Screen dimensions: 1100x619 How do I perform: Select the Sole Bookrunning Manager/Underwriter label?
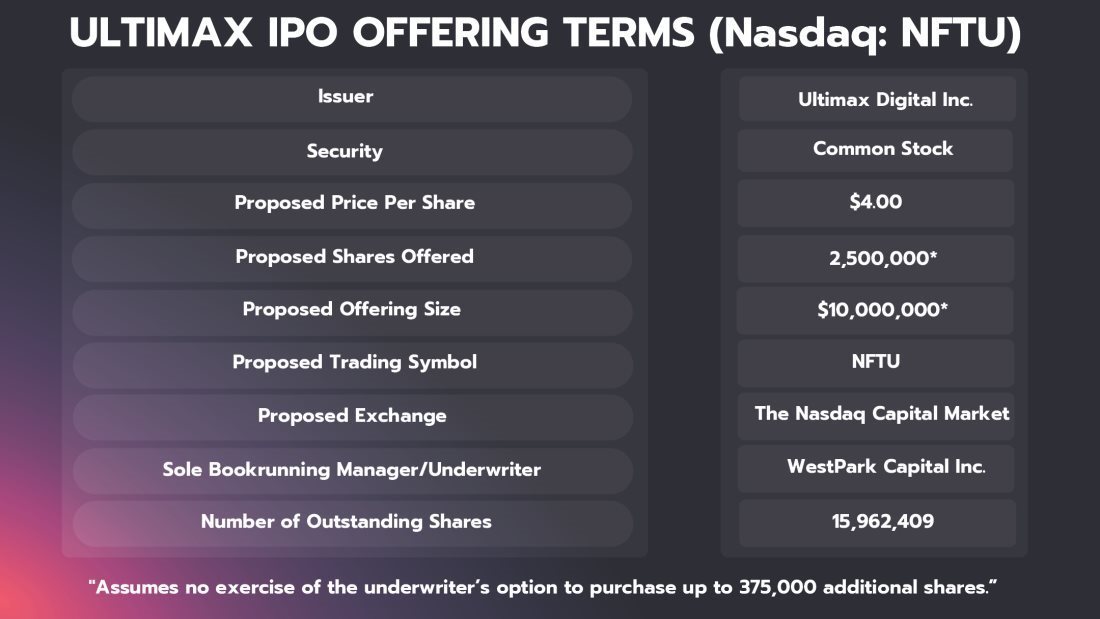tap(352, 469)
